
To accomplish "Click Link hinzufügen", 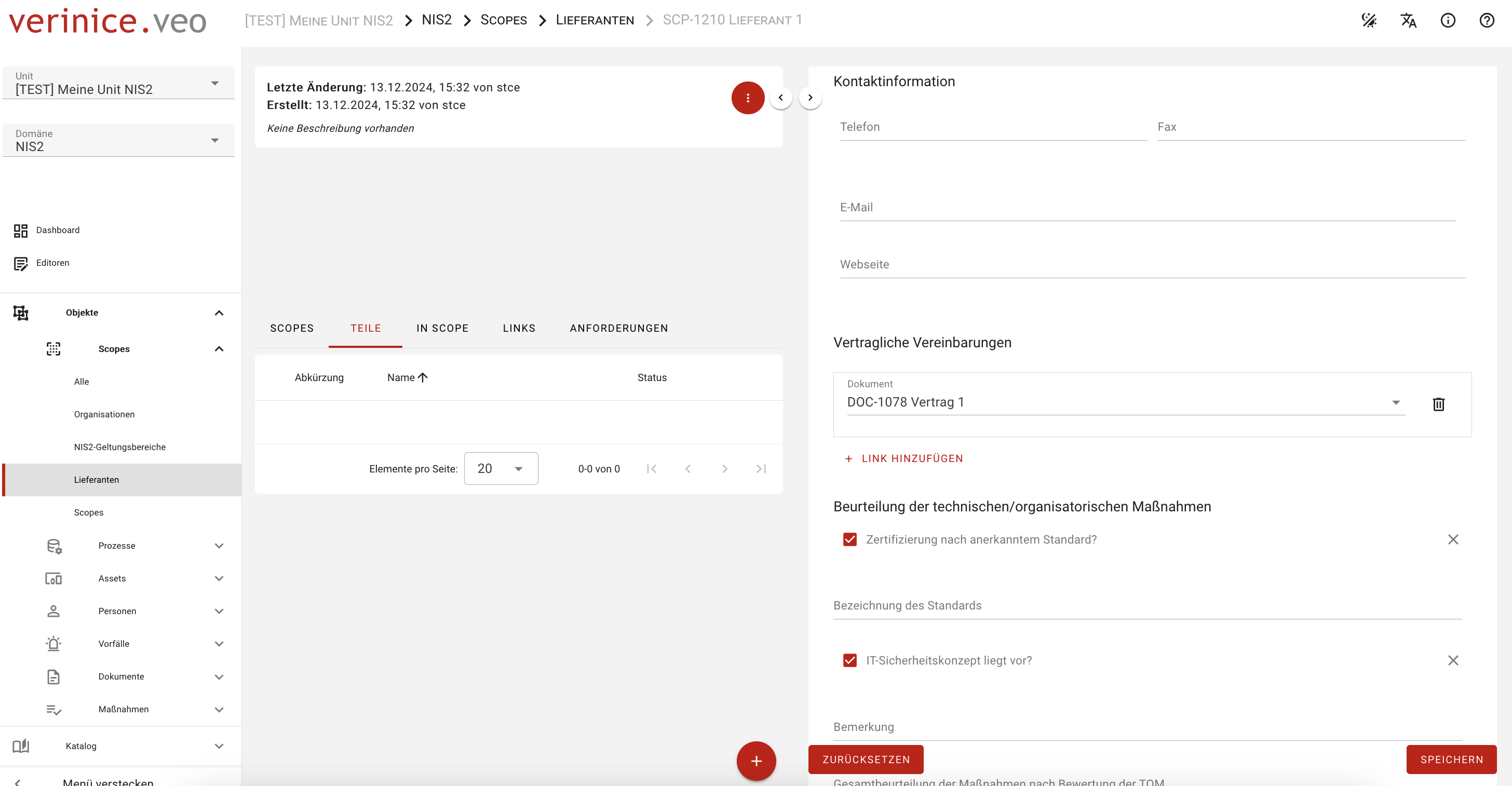I will [903, 458].
